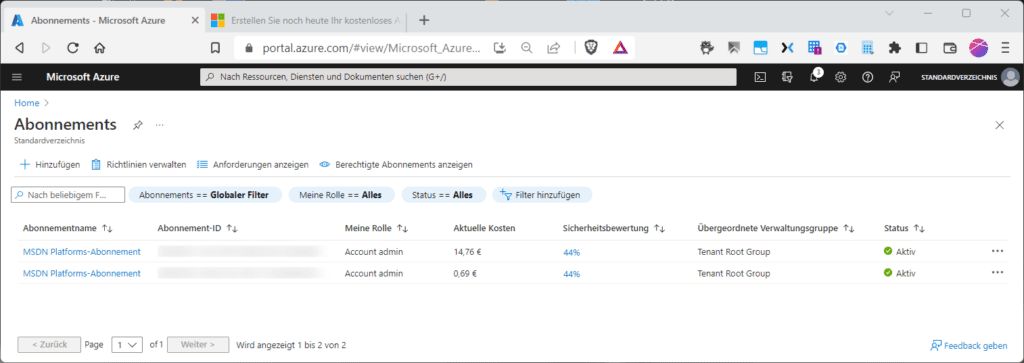Open MSDN Platforms-Abonnement costing 14,76 €
This screenshot has width=1024, height=363.
(x=82, y=251)
